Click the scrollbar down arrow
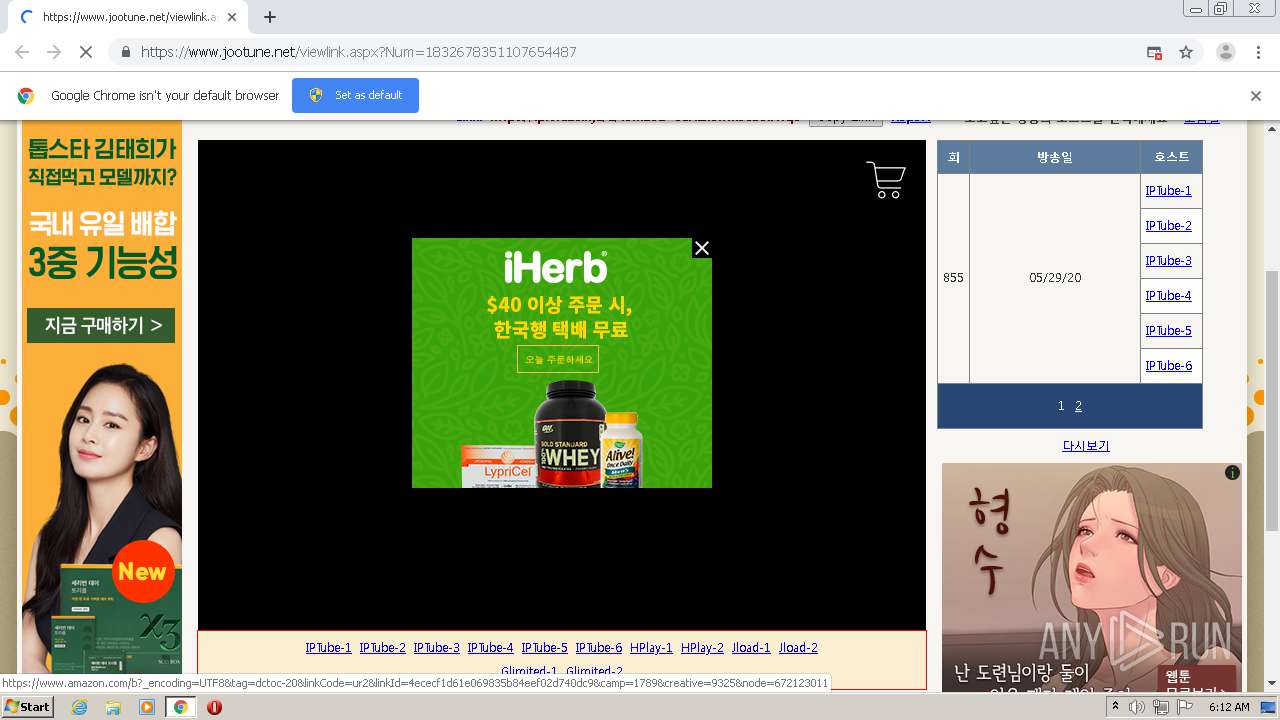This screenshot has width=1280, height=720. click(1272, 685)
